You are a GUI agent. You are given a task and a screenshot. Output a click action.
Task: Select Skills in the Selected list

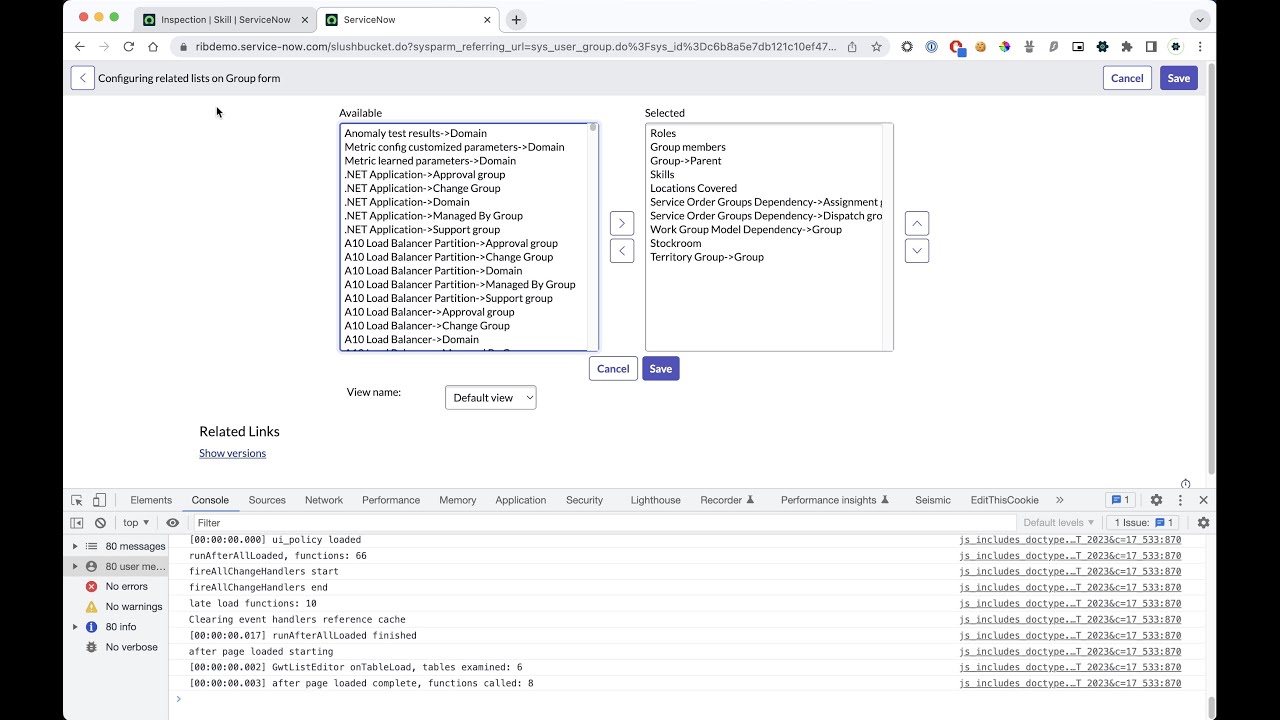click(662, 174)
